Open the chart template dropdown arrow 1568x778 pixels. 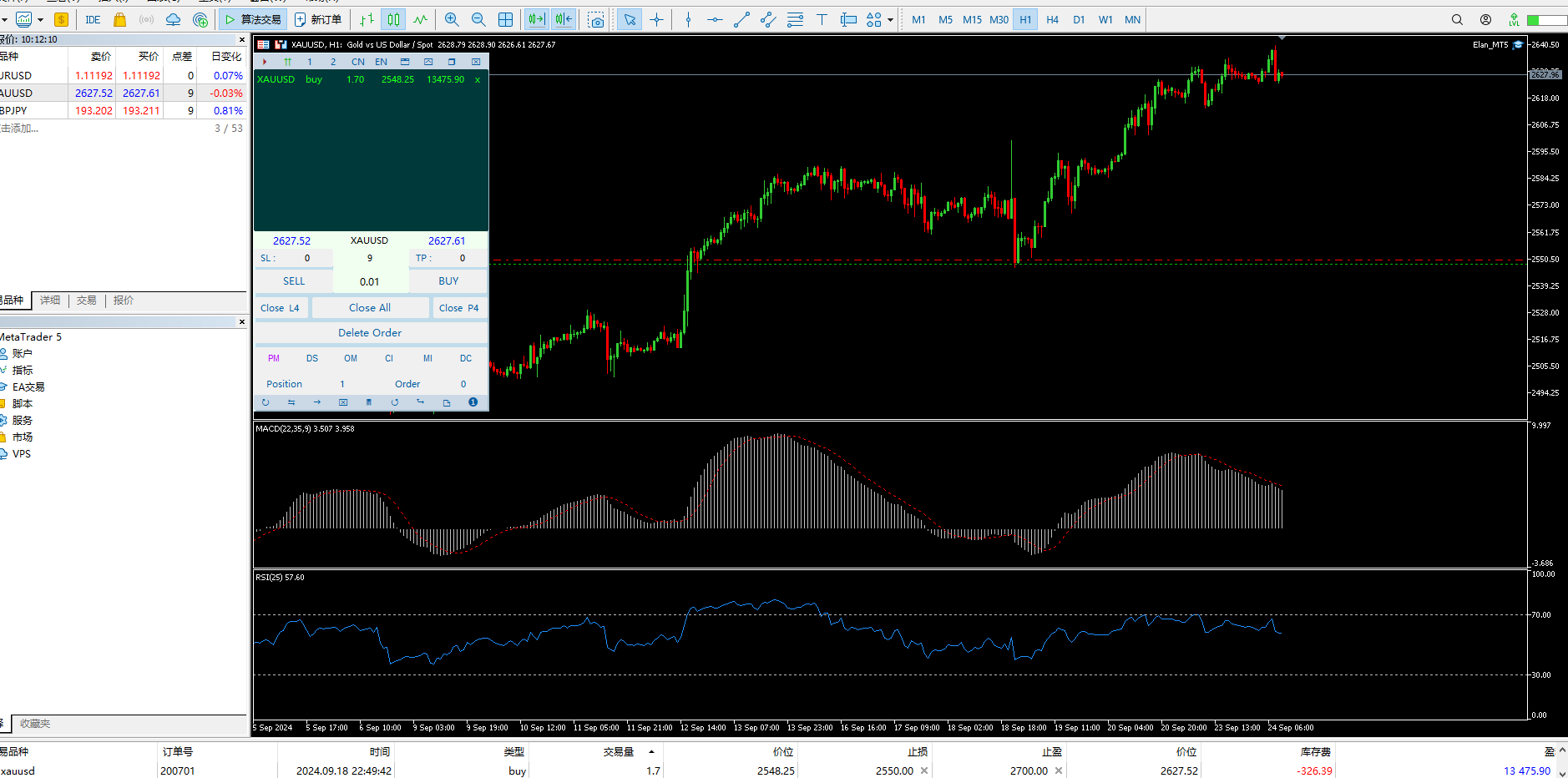click(40, 19)
